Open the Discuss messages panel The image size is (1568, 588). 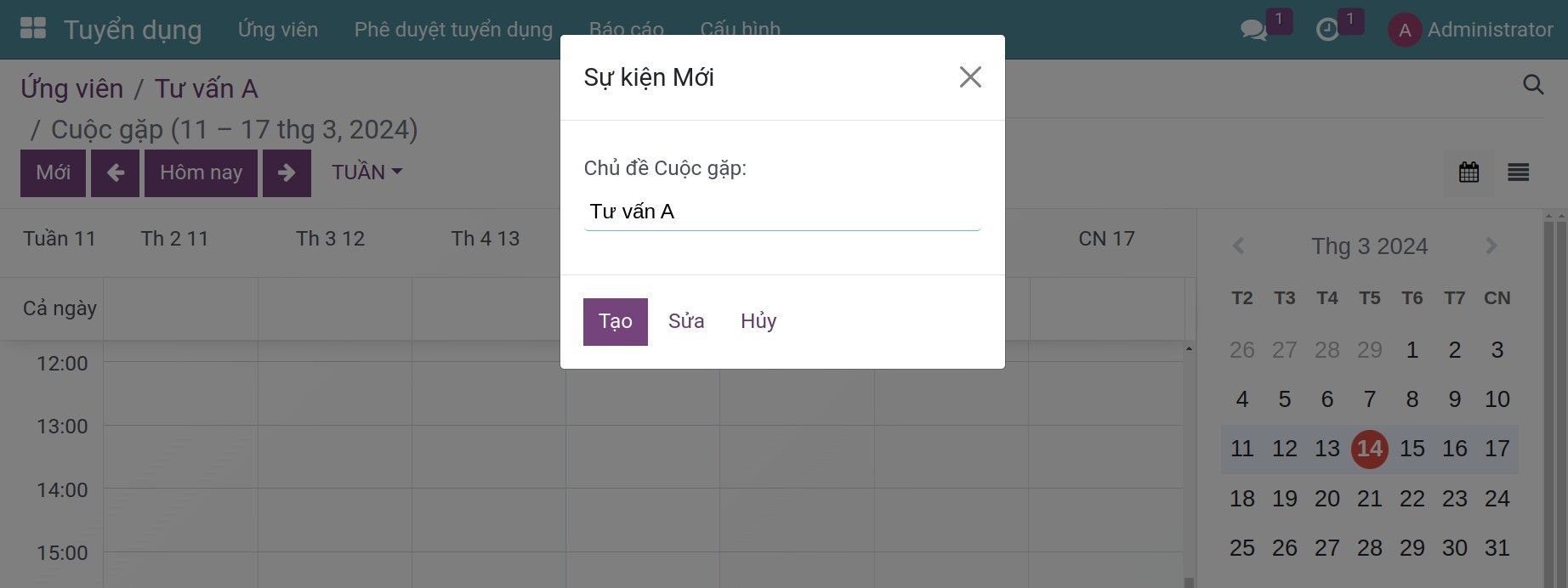(1253, 28)
